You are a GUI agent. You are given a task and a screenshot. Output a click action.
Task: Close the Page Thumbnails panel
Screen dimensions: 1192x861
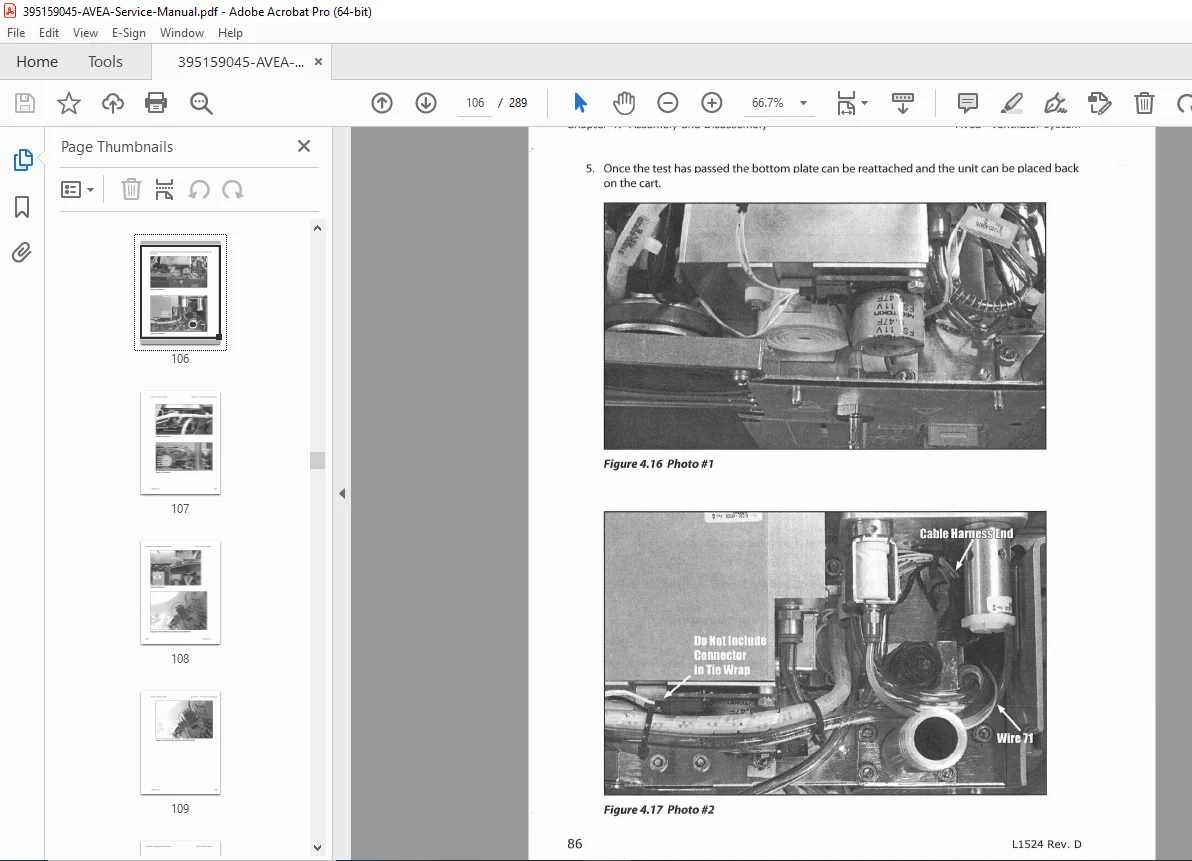(304, 146)
